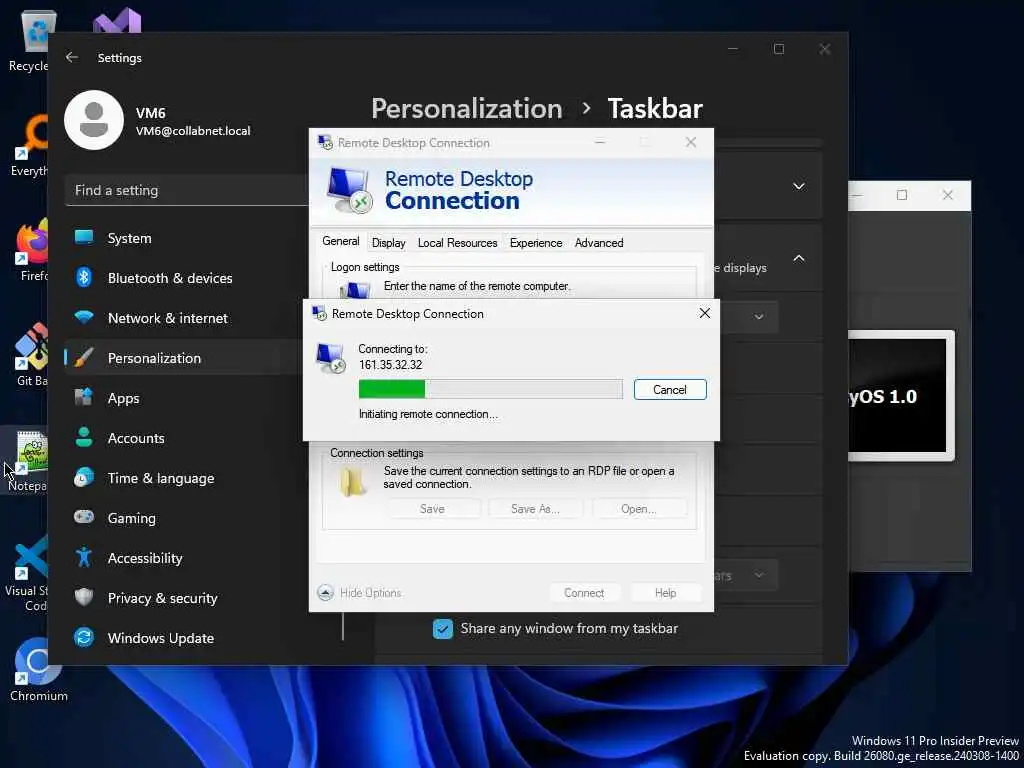Click the Settings back arrow
This screenshot has width=1024, height=768.
[72, 57]
